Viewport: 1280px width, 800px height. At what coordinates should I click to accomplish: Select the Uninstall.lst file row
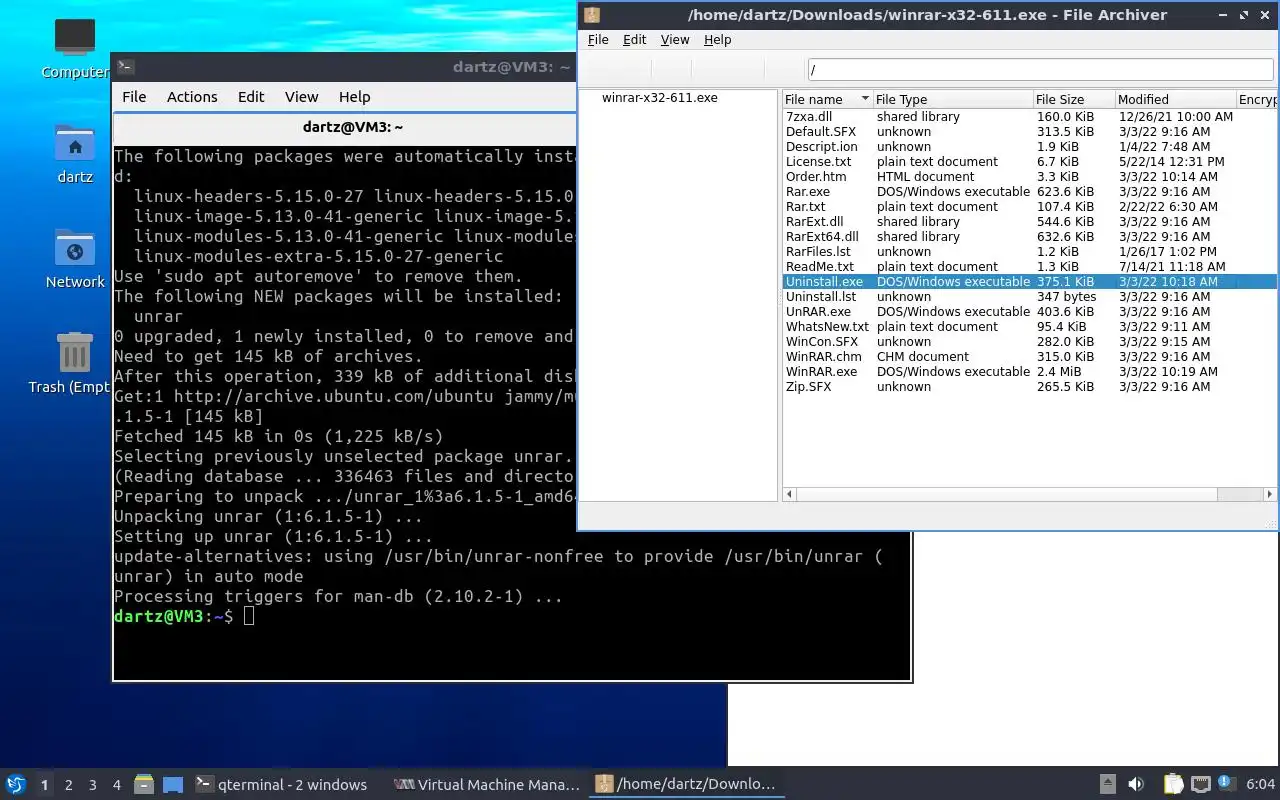[1030, 297]
